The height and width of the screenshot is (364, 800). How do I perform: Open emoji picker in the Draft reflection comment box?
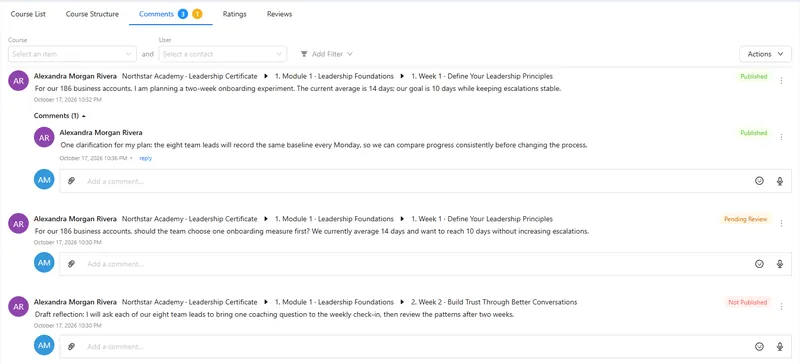759,347
